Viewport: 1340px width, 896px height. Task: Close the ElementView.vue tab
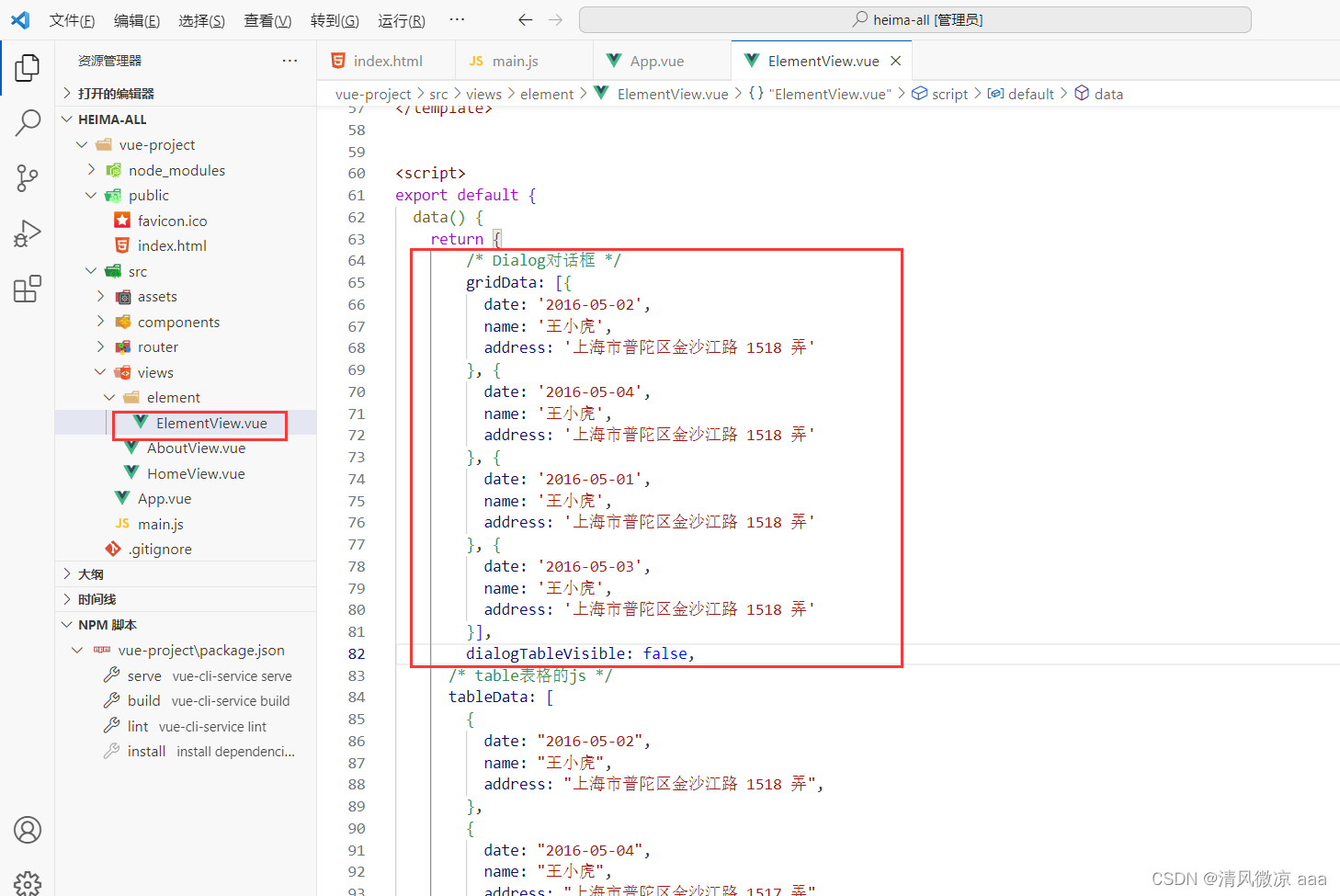(895, 61)
